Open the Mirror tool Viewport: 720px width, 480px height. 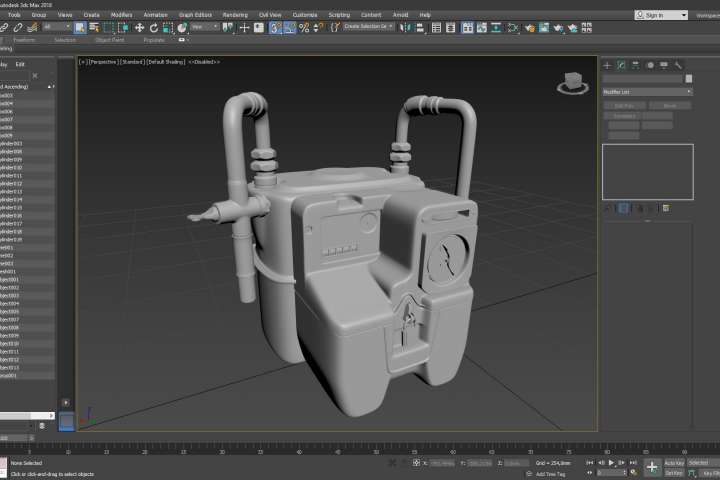pos(404,28)
